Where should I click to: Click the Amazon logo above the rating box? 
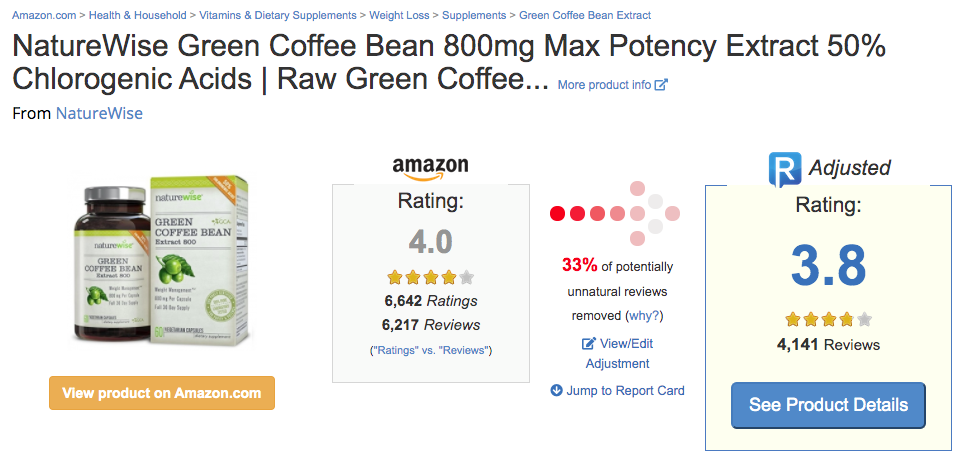(x=430, y=169)
